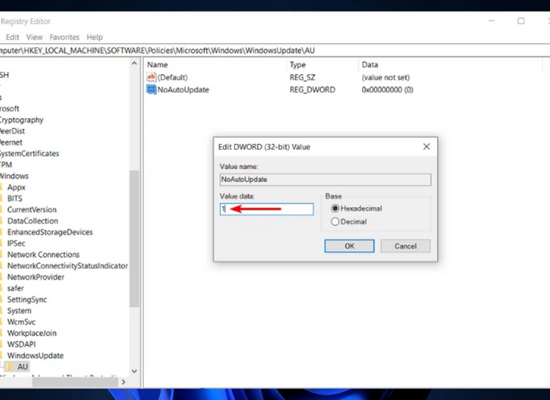Select the DataCollection key

click(x=33, y=221)
